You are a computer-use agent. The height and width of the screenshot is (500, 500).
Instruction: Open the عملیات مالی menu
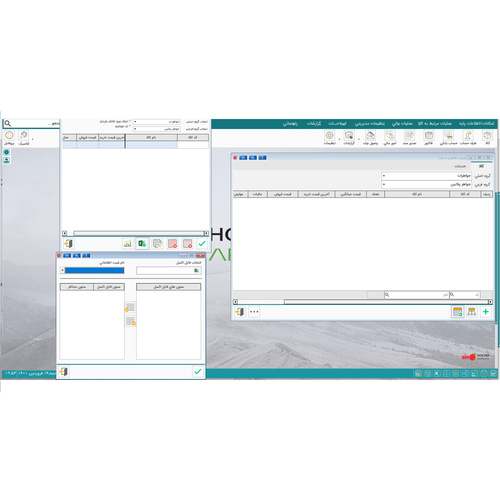point(402,124)
